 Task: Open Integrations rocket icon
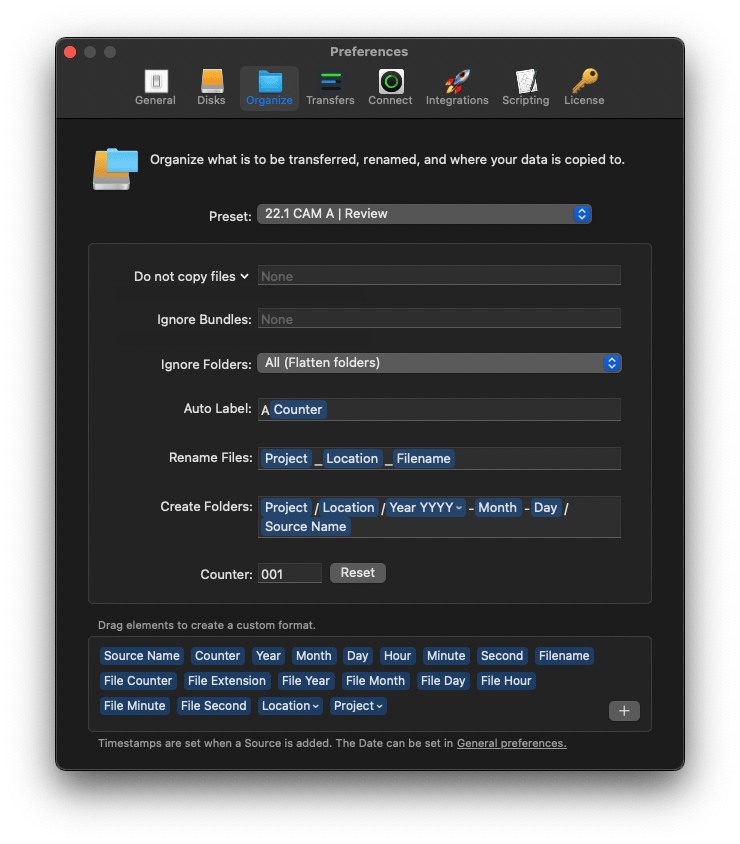457,87
